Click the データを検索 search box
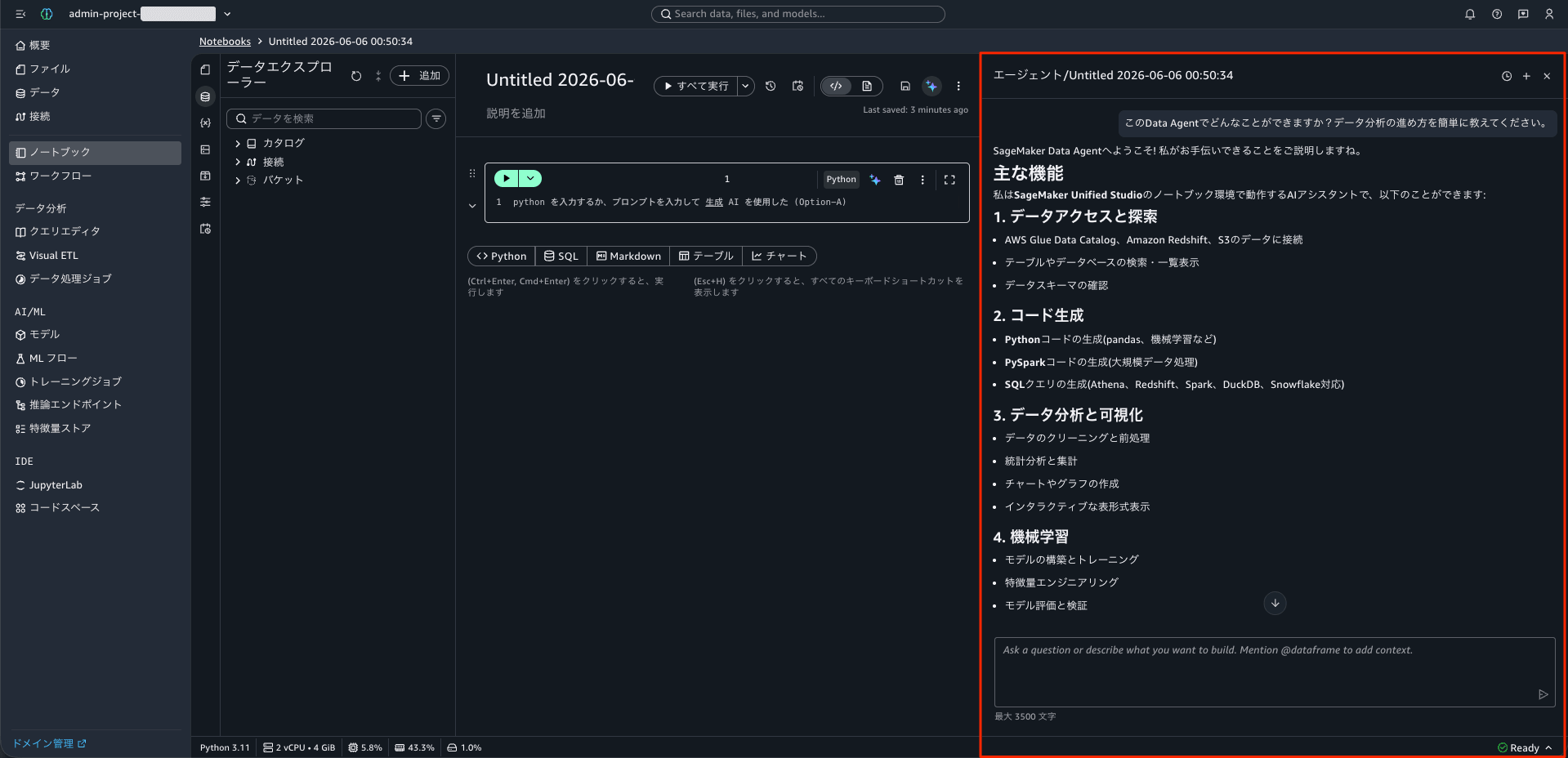 click(324, 119)
